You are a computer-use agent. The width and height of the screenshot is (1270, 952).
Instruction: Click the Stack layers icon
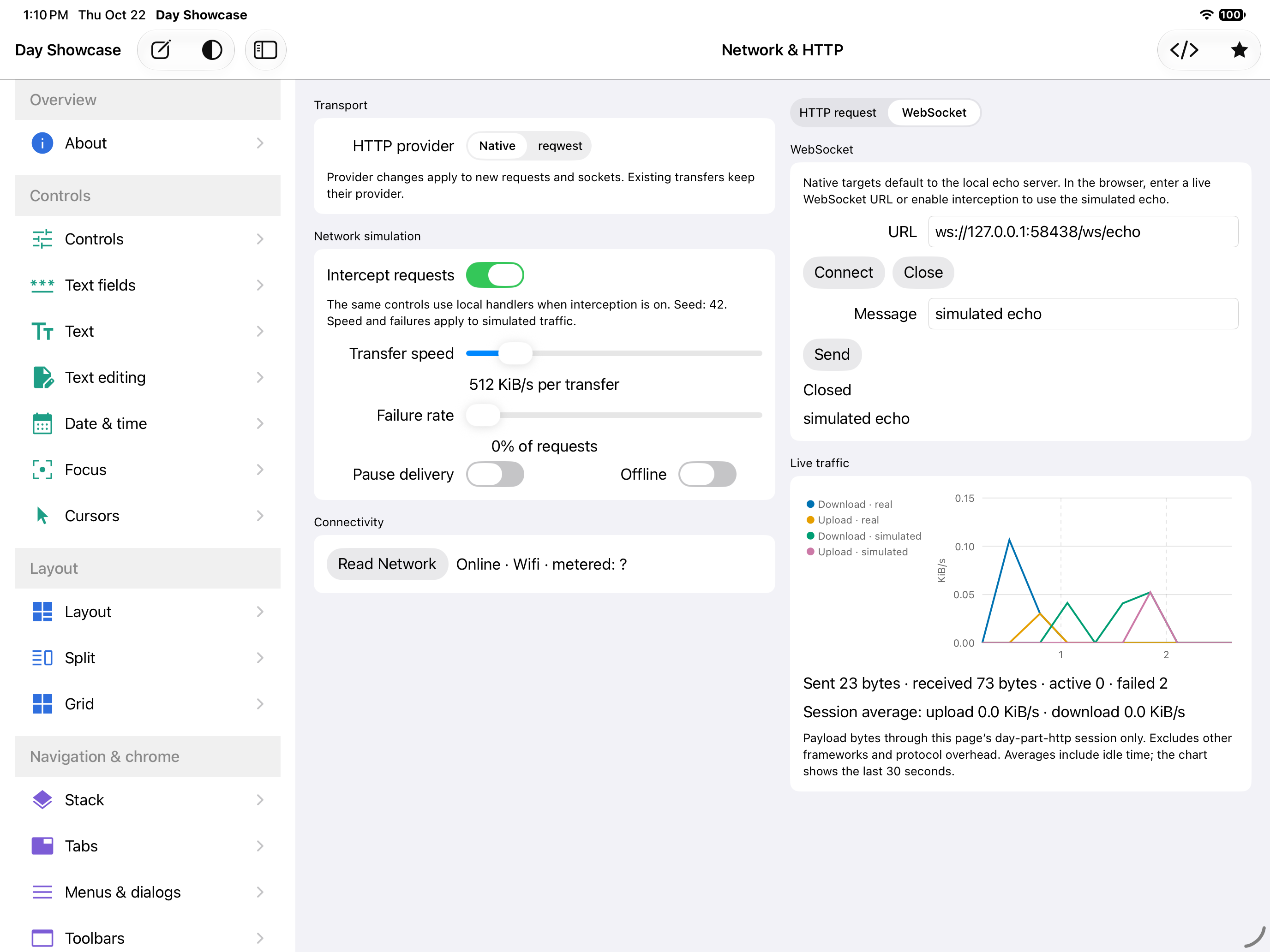[42, 799]
